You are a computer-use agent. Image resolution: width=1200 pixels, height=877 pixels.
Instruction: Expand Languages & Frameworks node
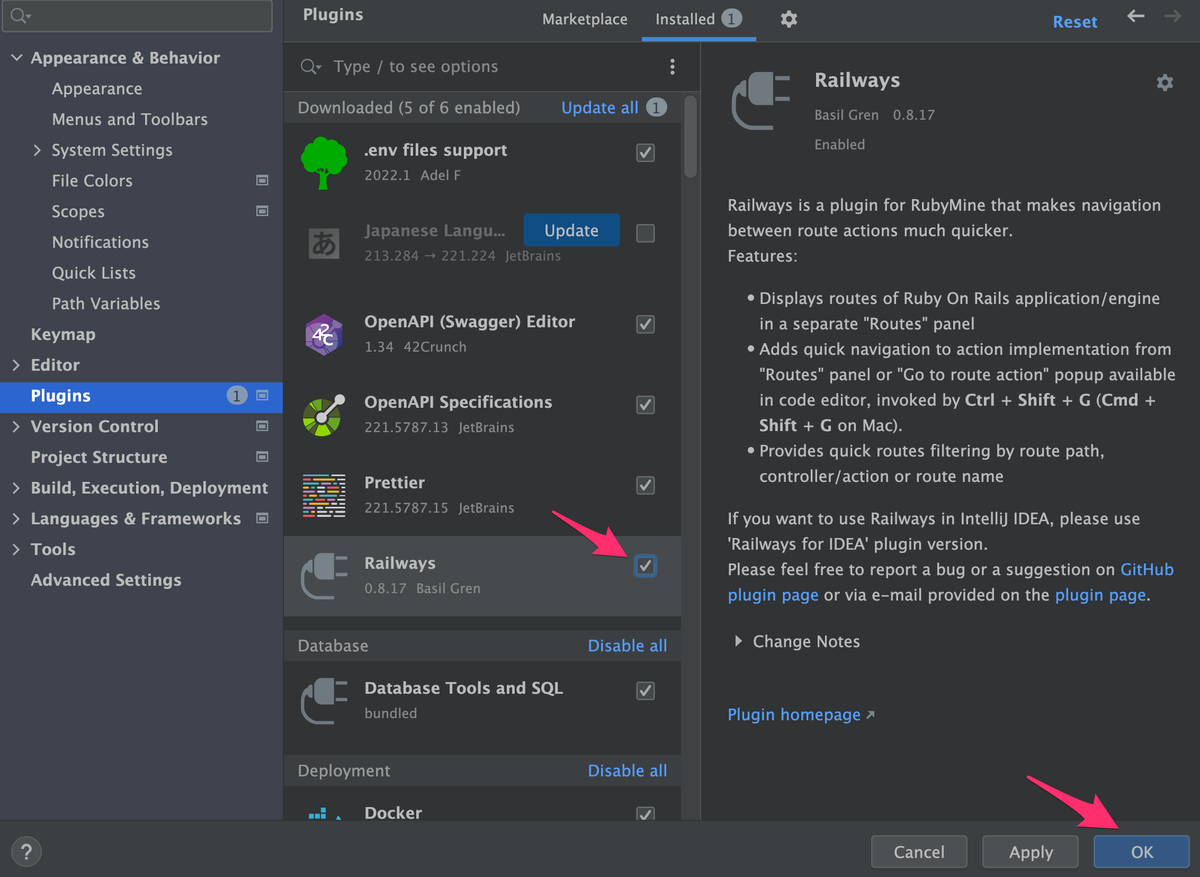tap(16, 518)
